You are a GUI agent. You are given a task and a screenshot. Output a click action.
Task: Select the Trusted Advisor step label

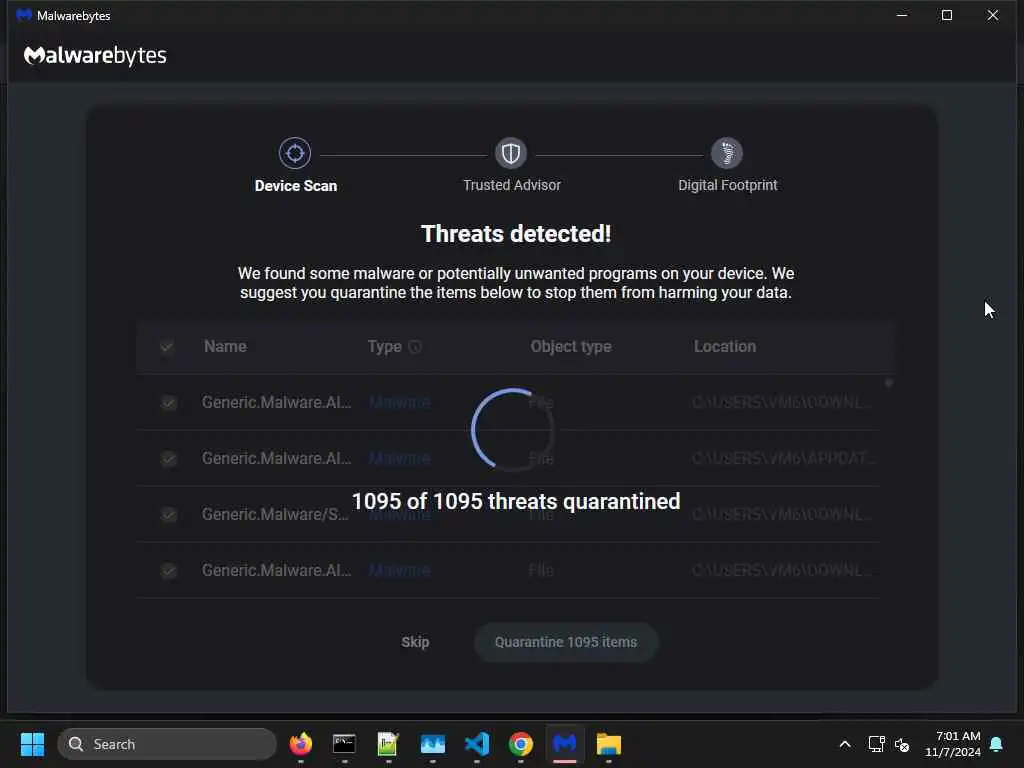[x=512, y=185]
